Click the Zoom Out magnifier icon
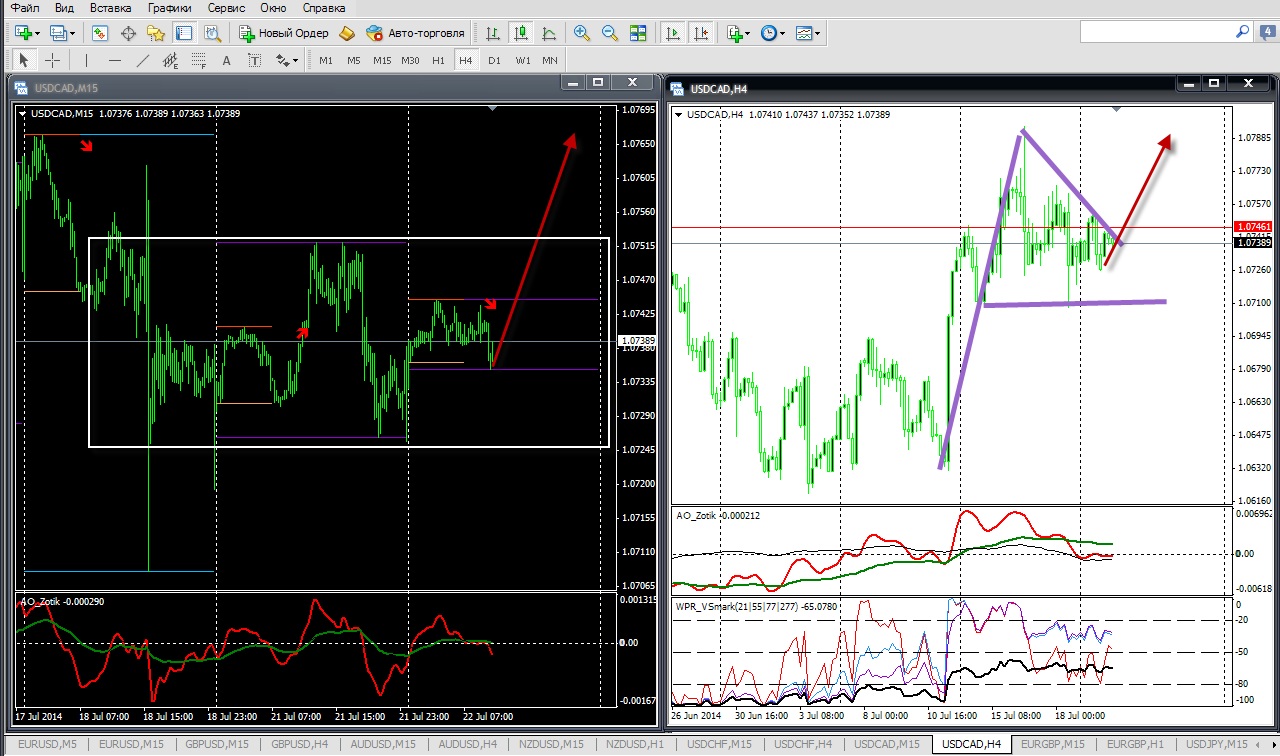 point(610,33)
